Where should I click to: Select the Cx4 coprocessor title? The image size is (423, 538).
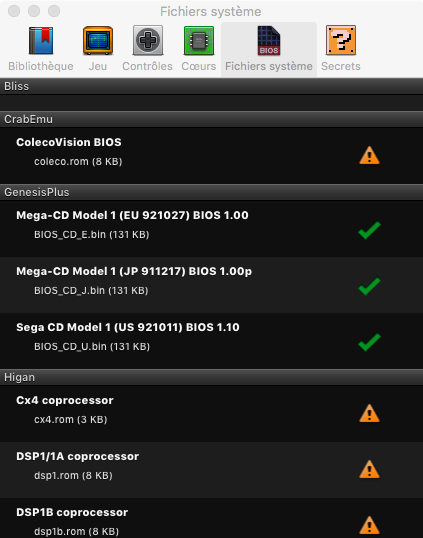(65, 400)
